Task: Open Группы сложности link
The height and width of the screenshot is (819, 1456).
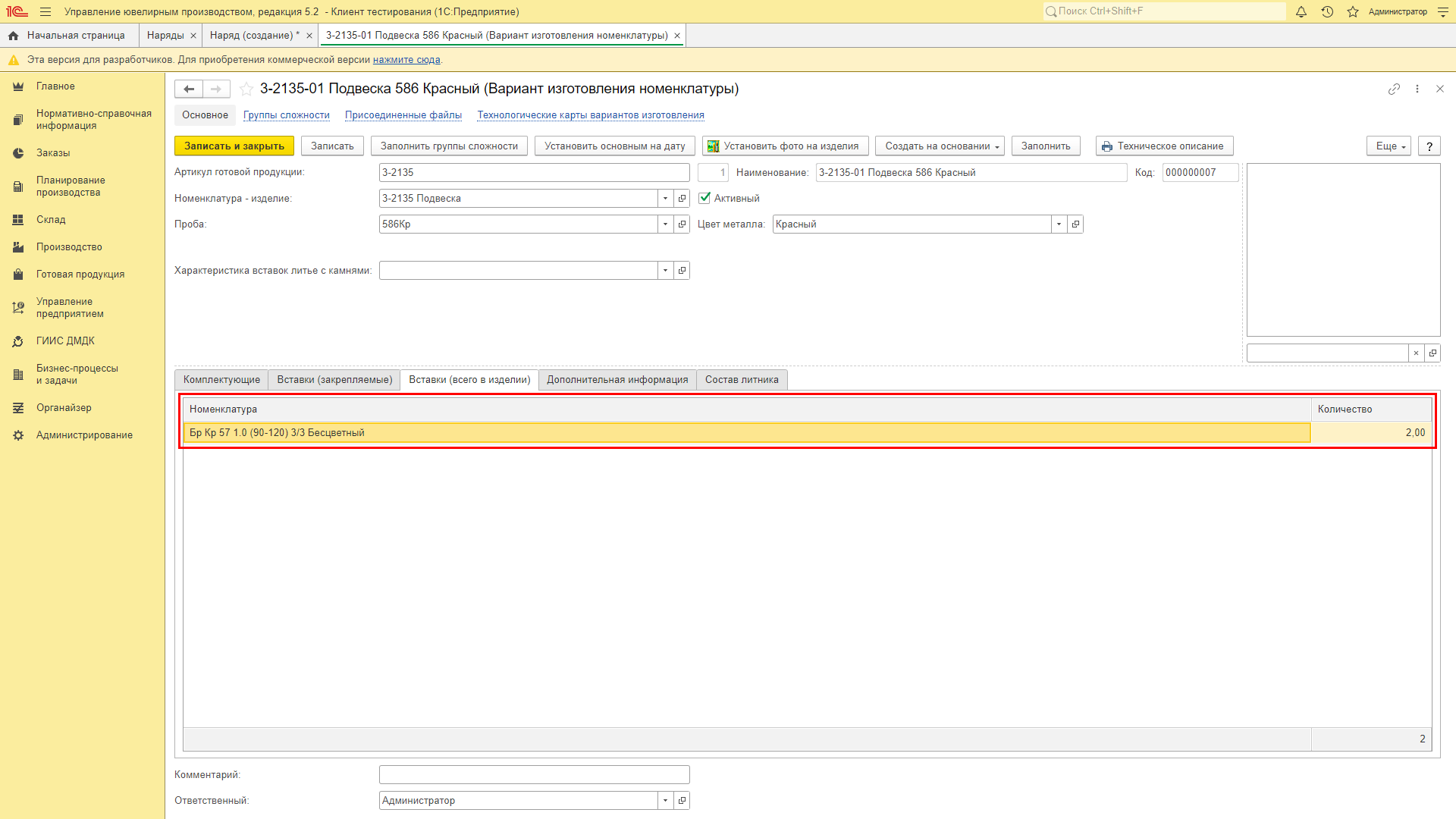Action: click(287, 115)
